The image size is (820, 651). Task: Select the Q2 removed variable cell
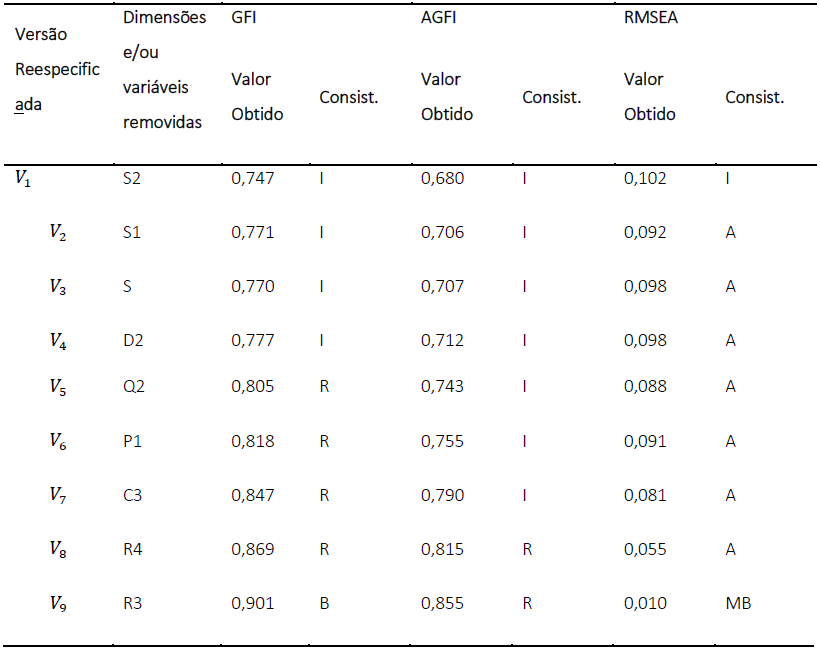click(x=134, y=387)
